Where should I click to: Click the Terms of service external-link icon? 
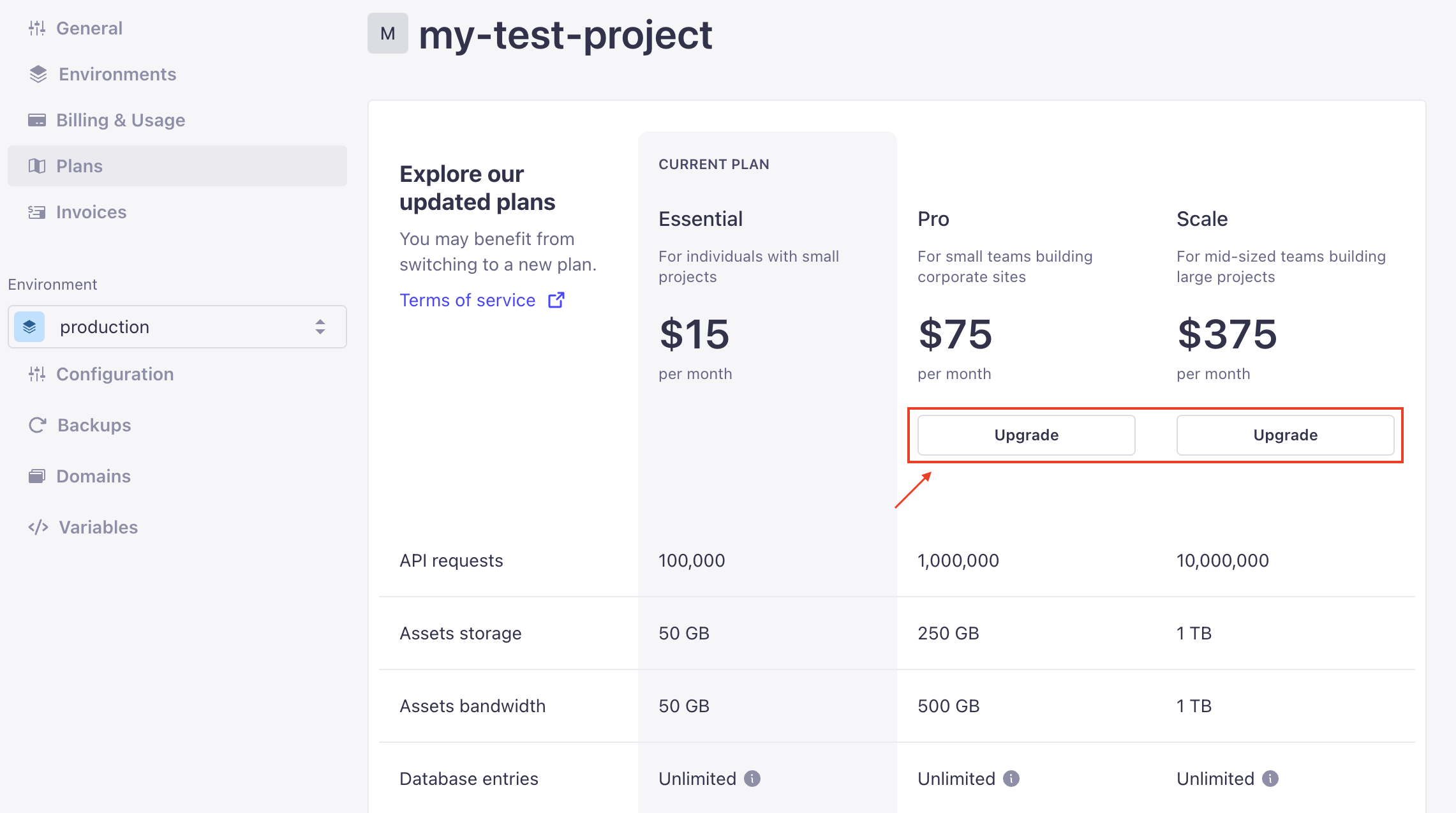point(556,300)
